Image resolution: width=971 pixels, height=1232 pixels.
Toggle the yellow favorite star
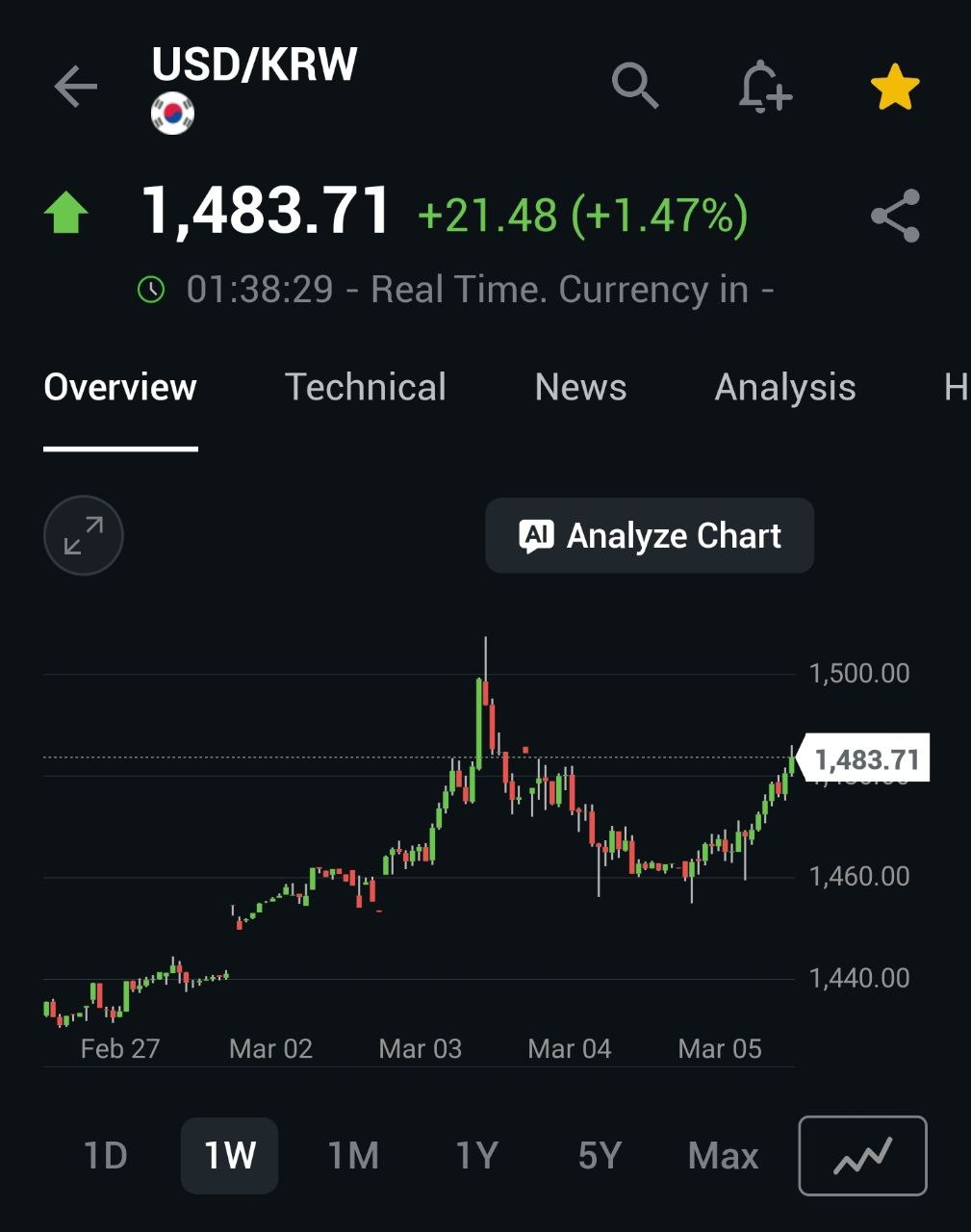(x=895, y=88)
